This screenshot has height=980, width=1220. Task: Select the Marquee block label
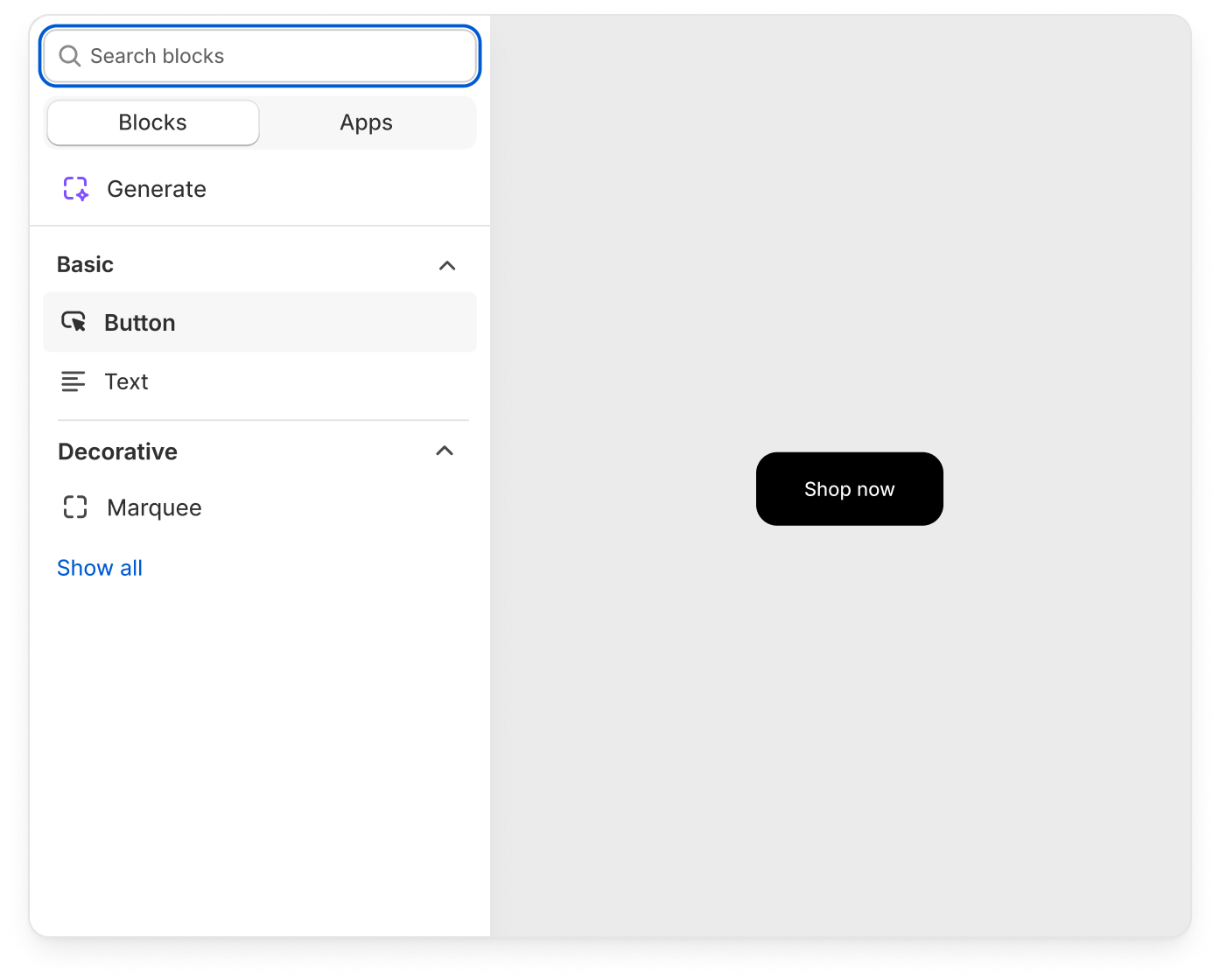154,507
